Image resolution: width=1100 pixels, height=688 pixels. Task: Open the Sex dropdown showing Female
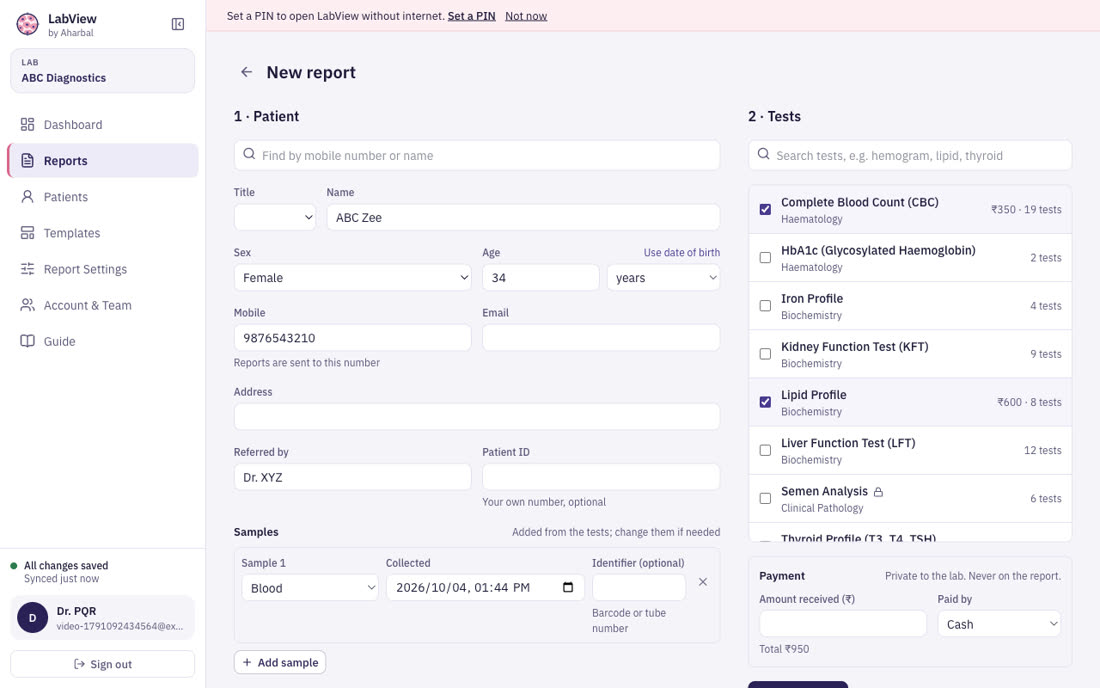coord(352,278)
